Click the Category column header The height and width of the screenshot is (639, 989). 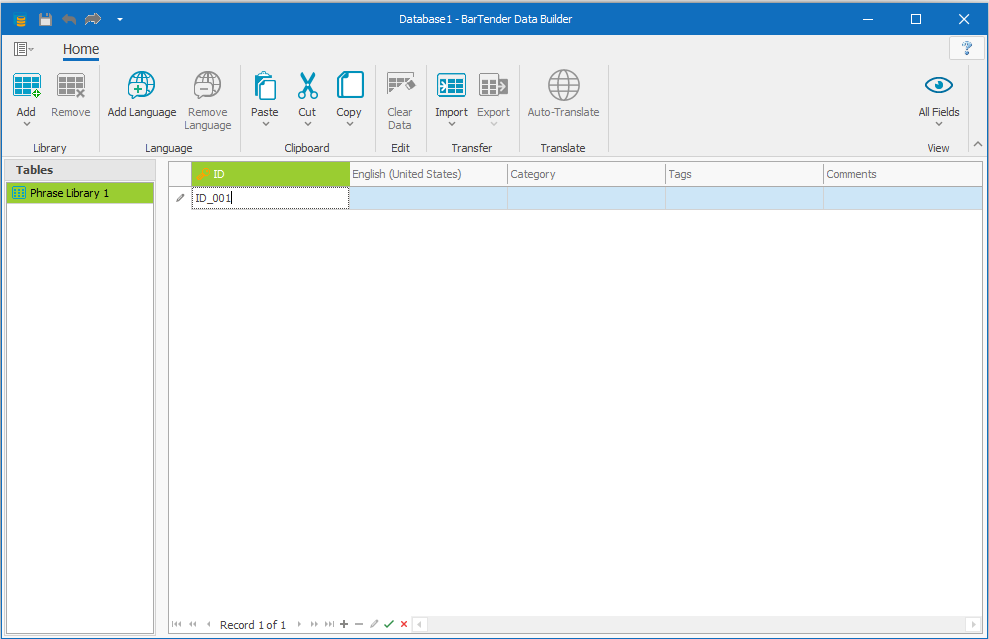tap(587, 174)
